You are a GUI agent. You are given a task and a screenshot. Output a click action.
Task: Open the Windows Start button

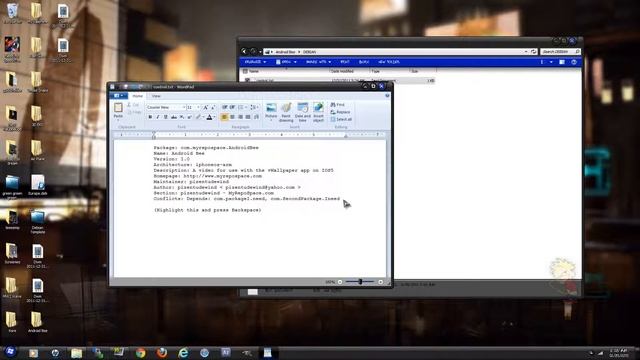pyautogui.click(x=10, y=352)
